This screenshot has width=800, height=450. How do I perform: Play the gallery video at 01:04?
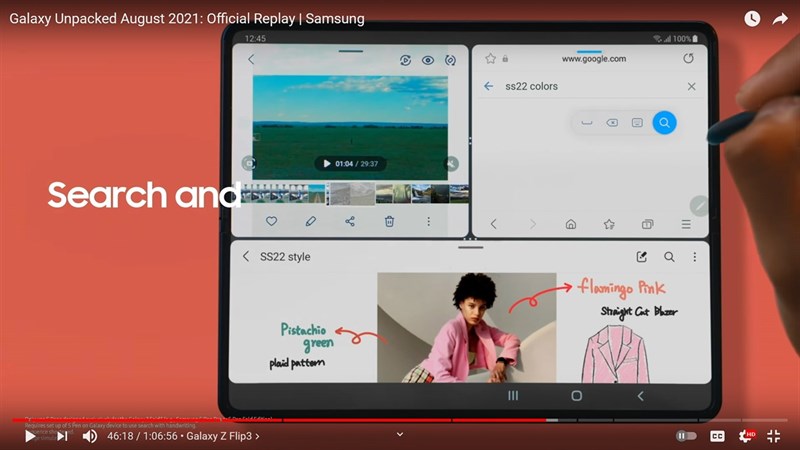327,164
